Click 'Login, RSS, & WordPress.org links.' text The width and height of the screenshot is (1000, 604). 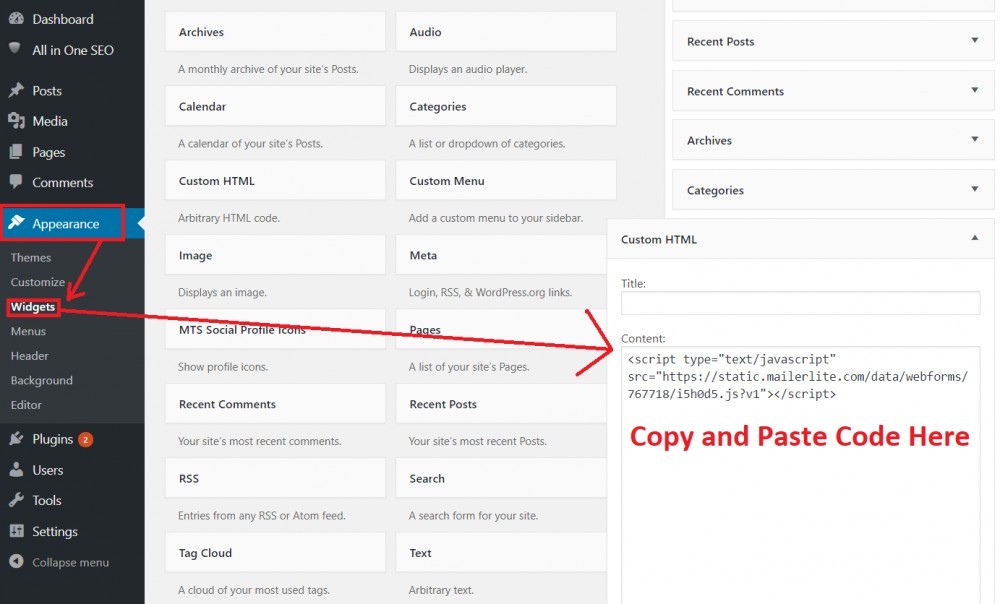tap(490, 292)
